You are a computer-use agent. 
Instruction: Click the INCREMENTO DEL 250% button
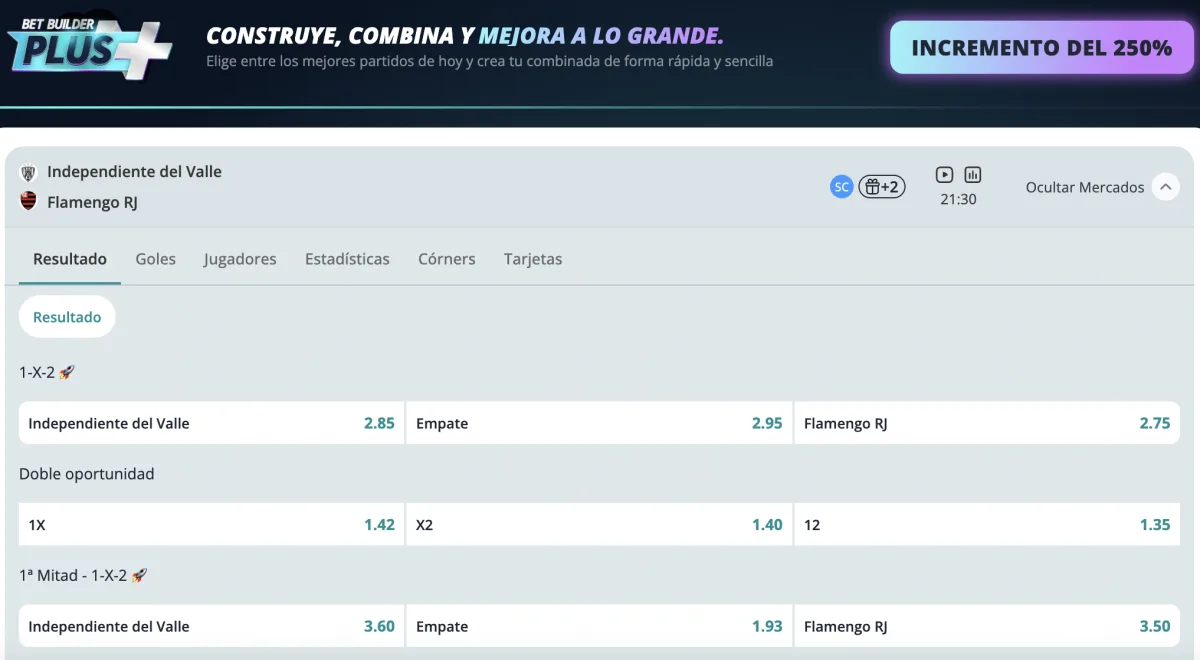coord(1042,47)
